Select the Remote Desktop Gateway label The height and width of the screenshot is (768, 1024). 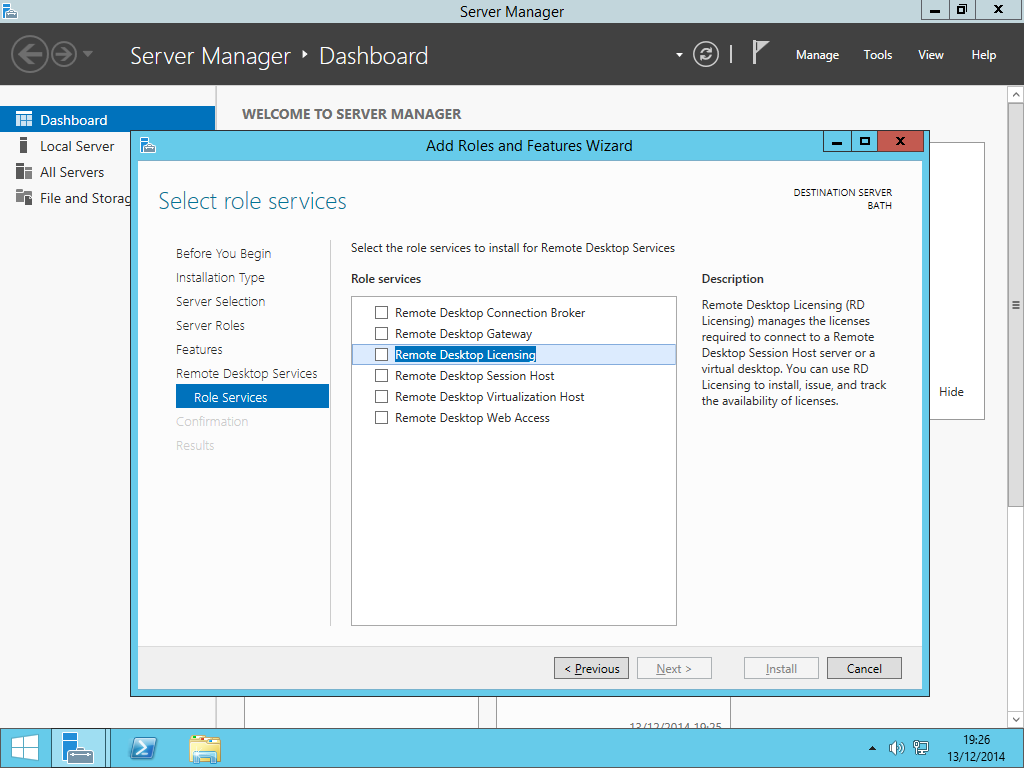pyautogui.click(x=464, y=334)
